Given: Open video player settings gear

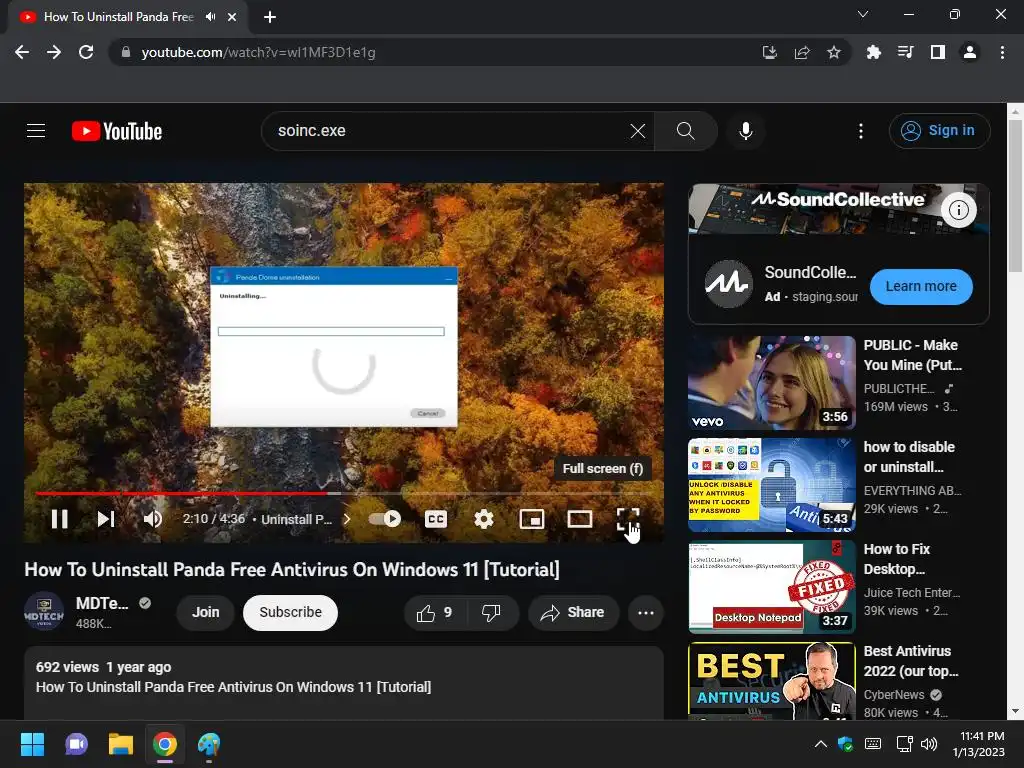Looking at the screenshot, I should [484, 519].
